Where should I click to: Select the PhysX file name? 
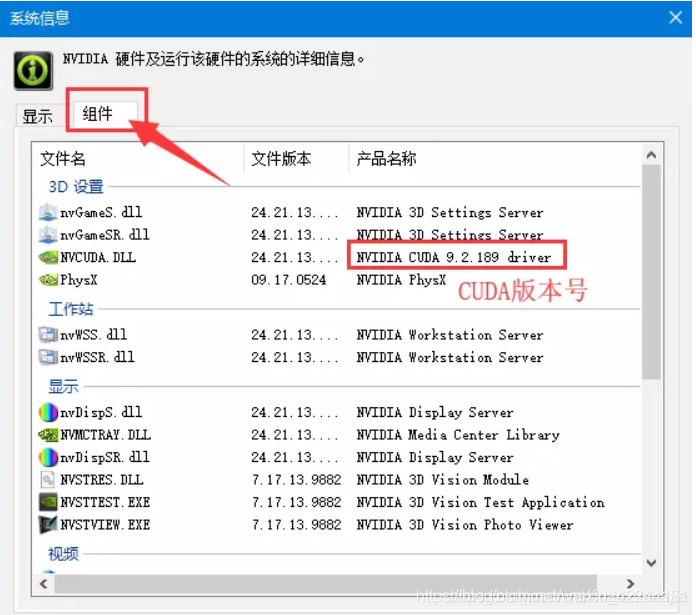tap(79, 280)
